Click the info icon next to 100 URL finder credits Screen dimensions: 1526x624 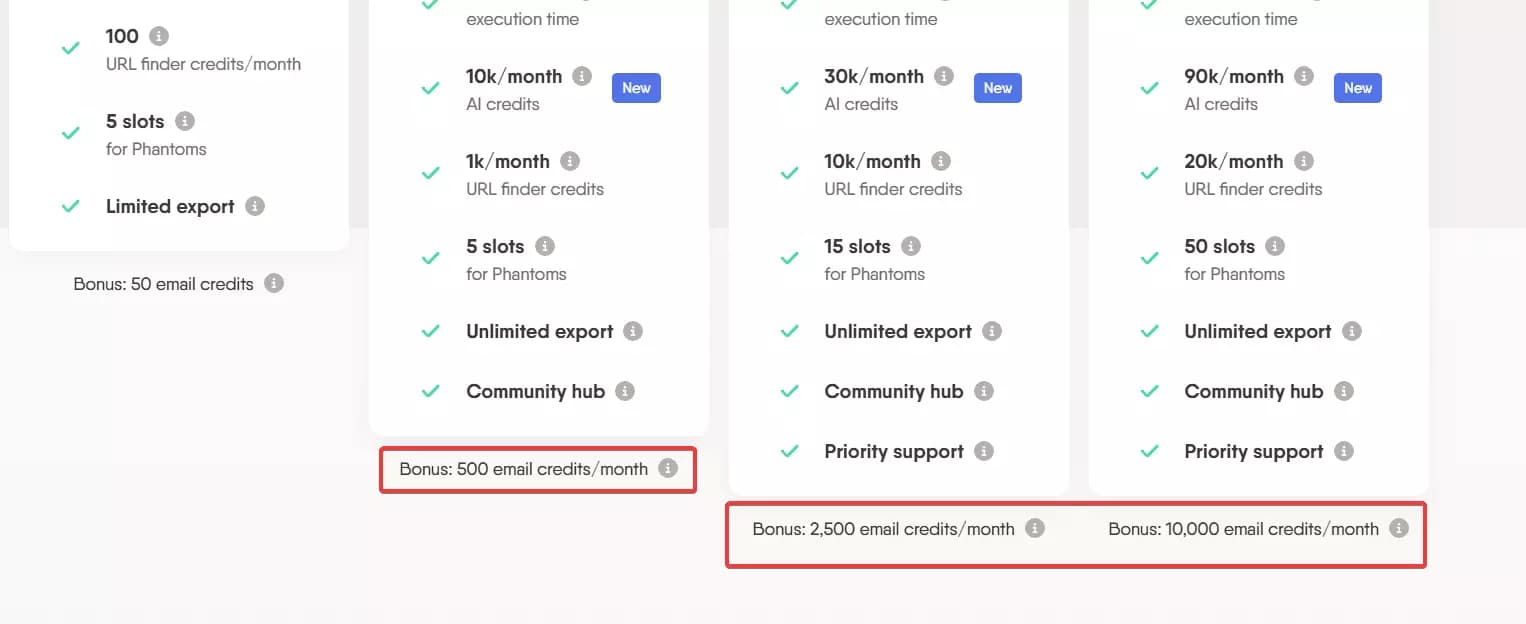point(160,37)
